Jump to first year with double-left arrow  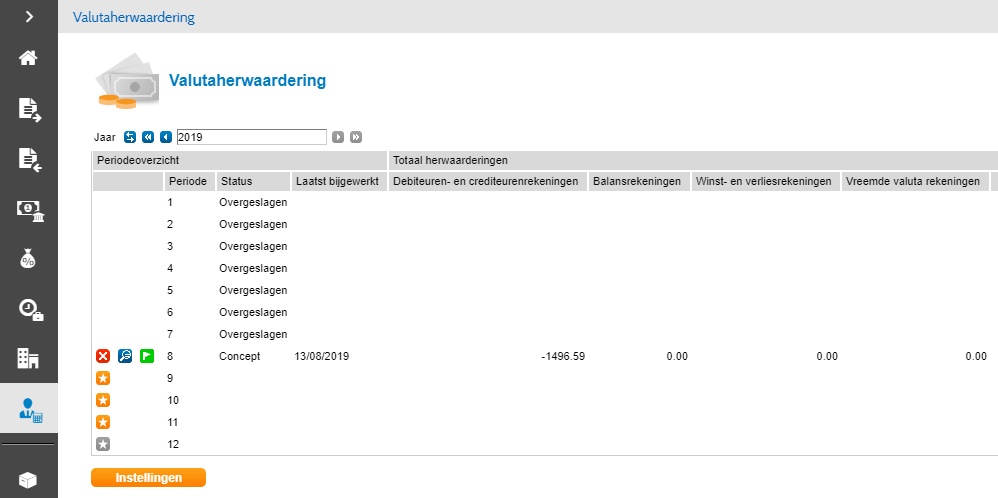pos(148,137)
